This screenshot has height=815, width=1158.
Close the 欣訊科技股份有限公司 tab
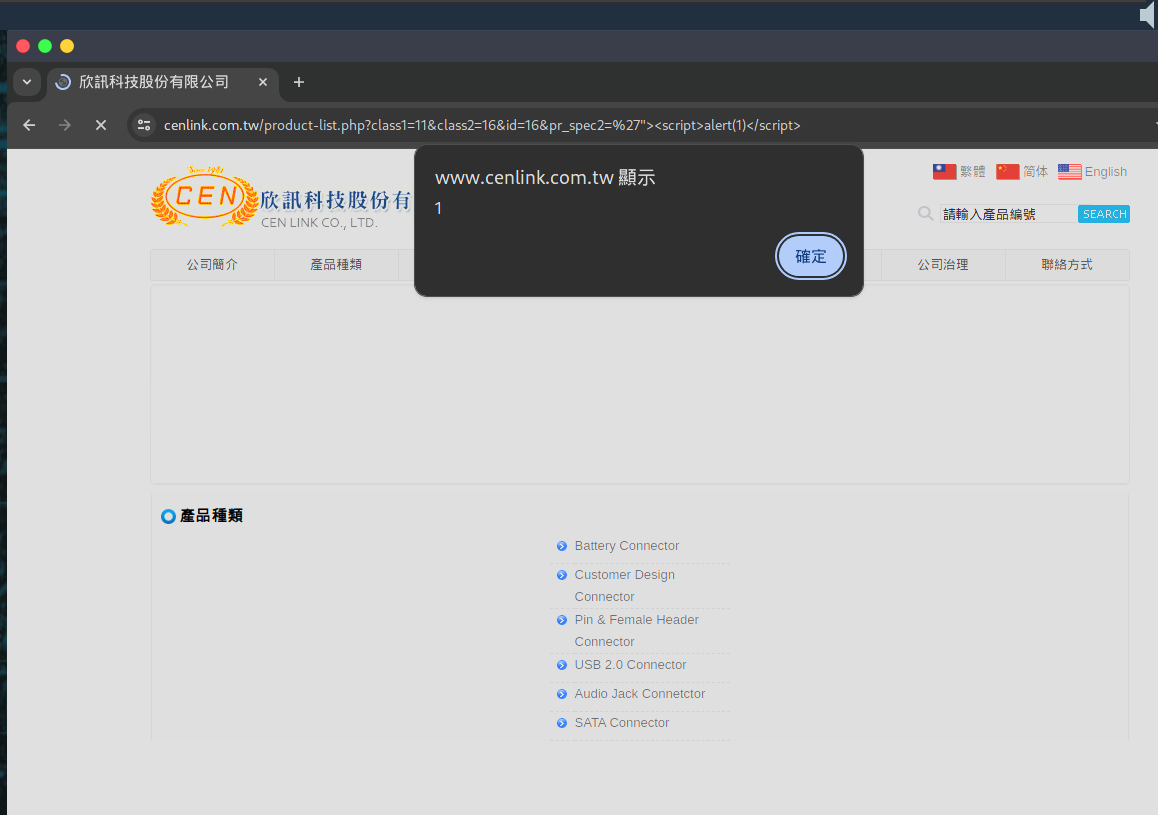click(263, 82)
